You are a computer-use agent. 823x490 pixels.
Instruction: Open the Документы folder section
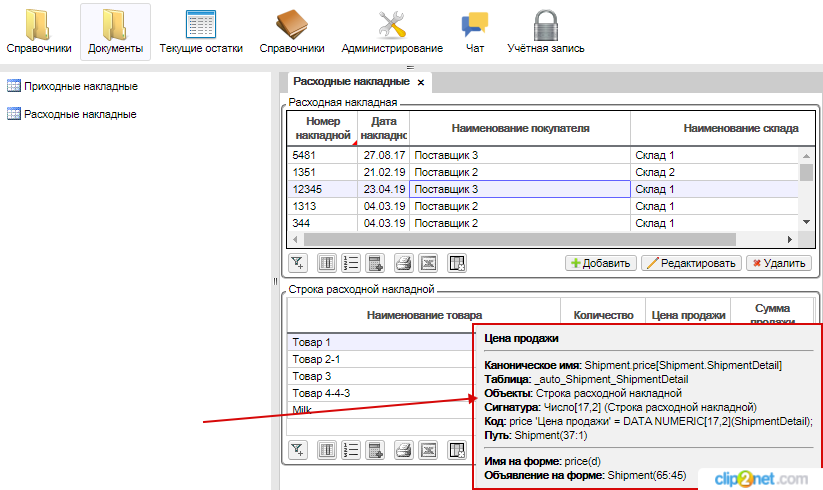click(x=115, y=31)
